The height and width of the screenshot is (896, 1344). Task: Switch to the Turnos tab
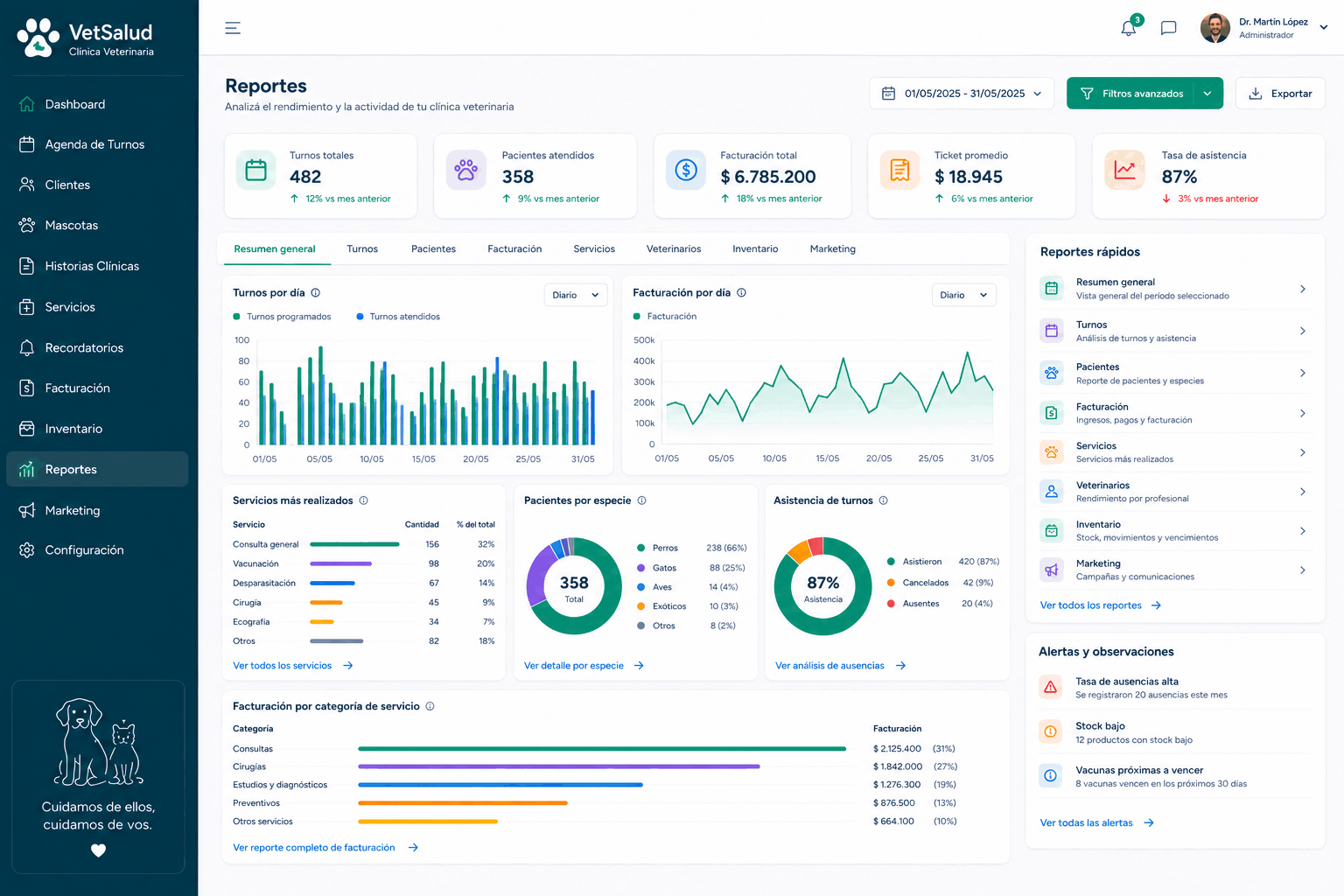coord(362,249)
